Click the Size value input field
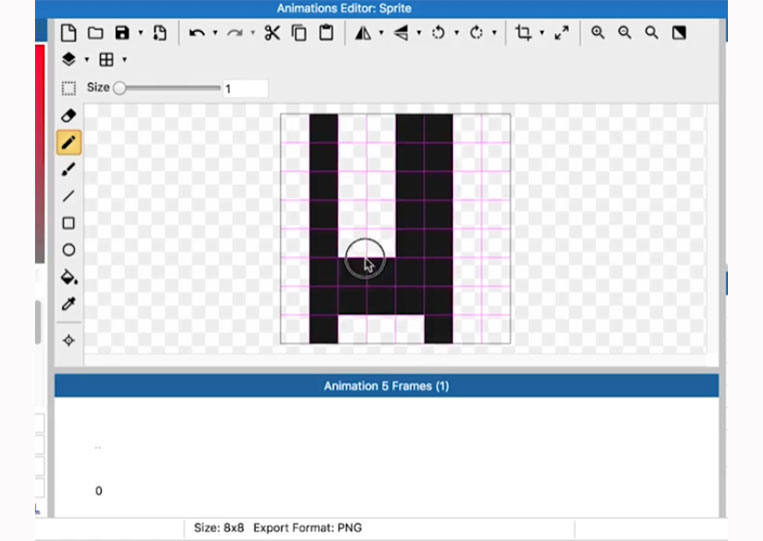Image resolution: width=763 pixels, height=541 pixels. [x=245, y=89]
